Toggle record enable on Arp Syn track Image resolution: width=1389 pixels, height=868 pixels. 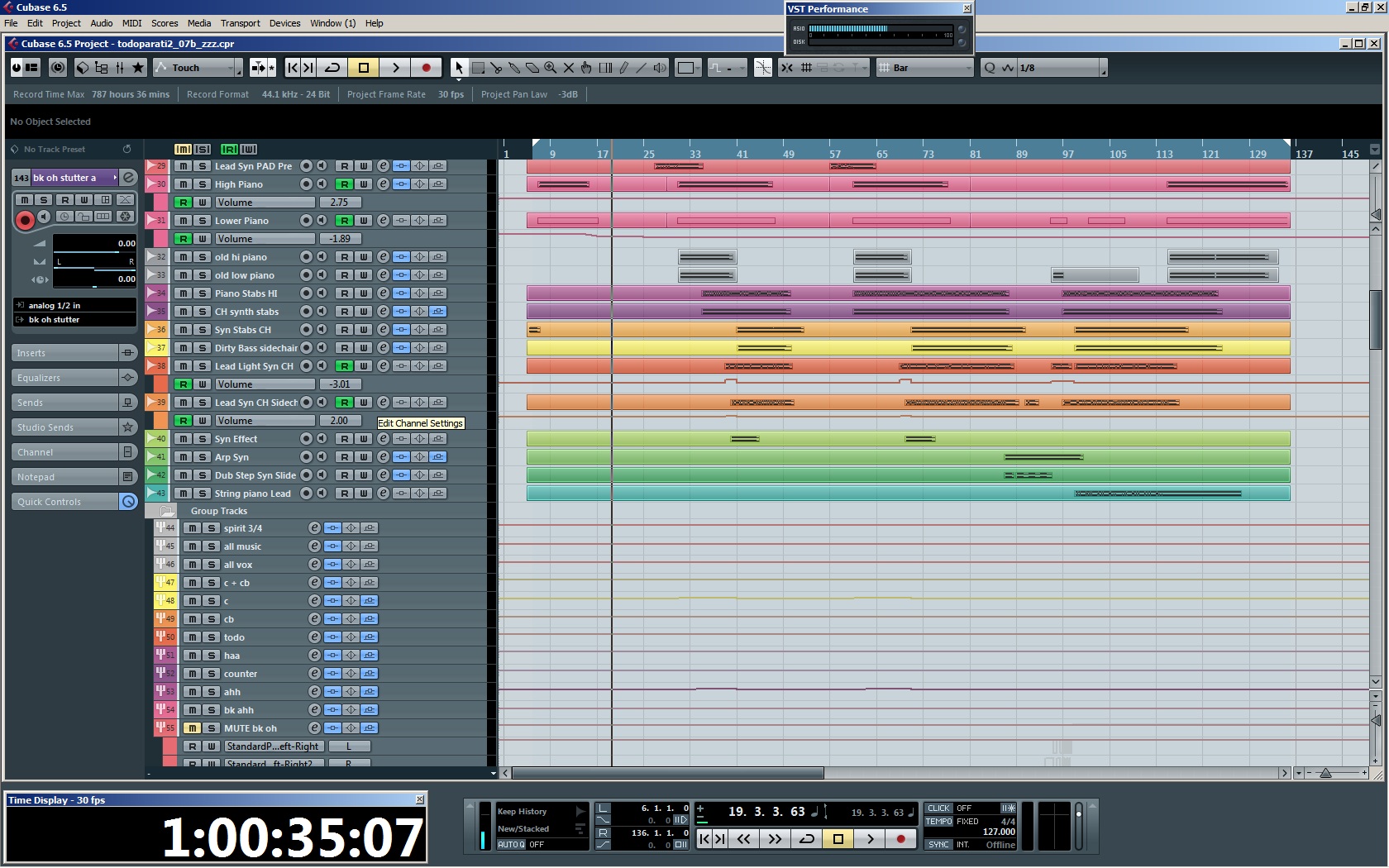(306, 457)
